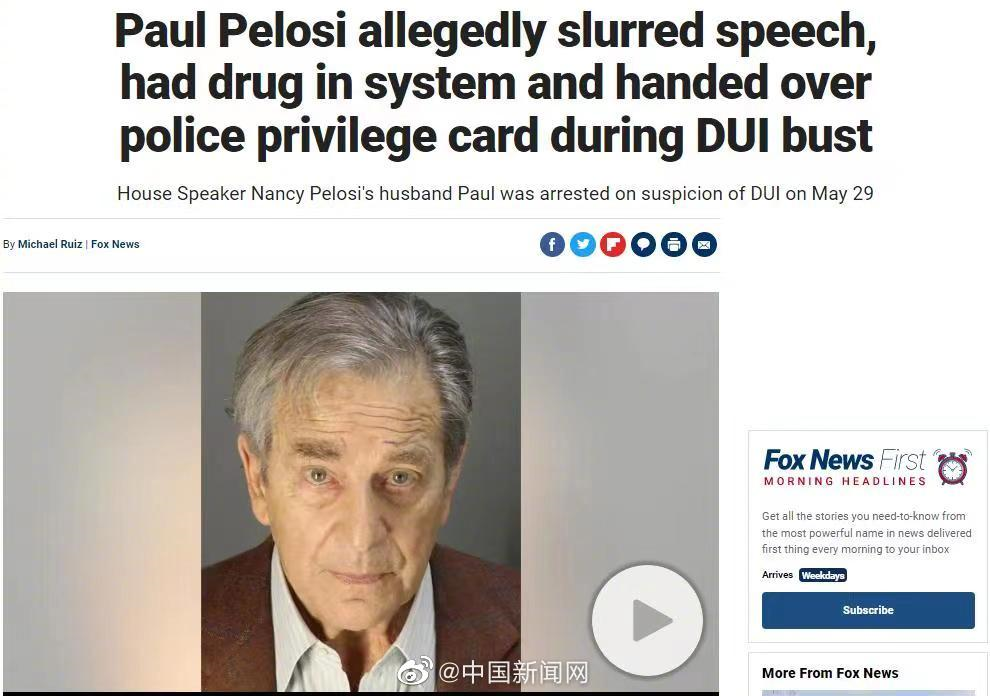Click the printer icon to print article

click(x=674, y=244)
